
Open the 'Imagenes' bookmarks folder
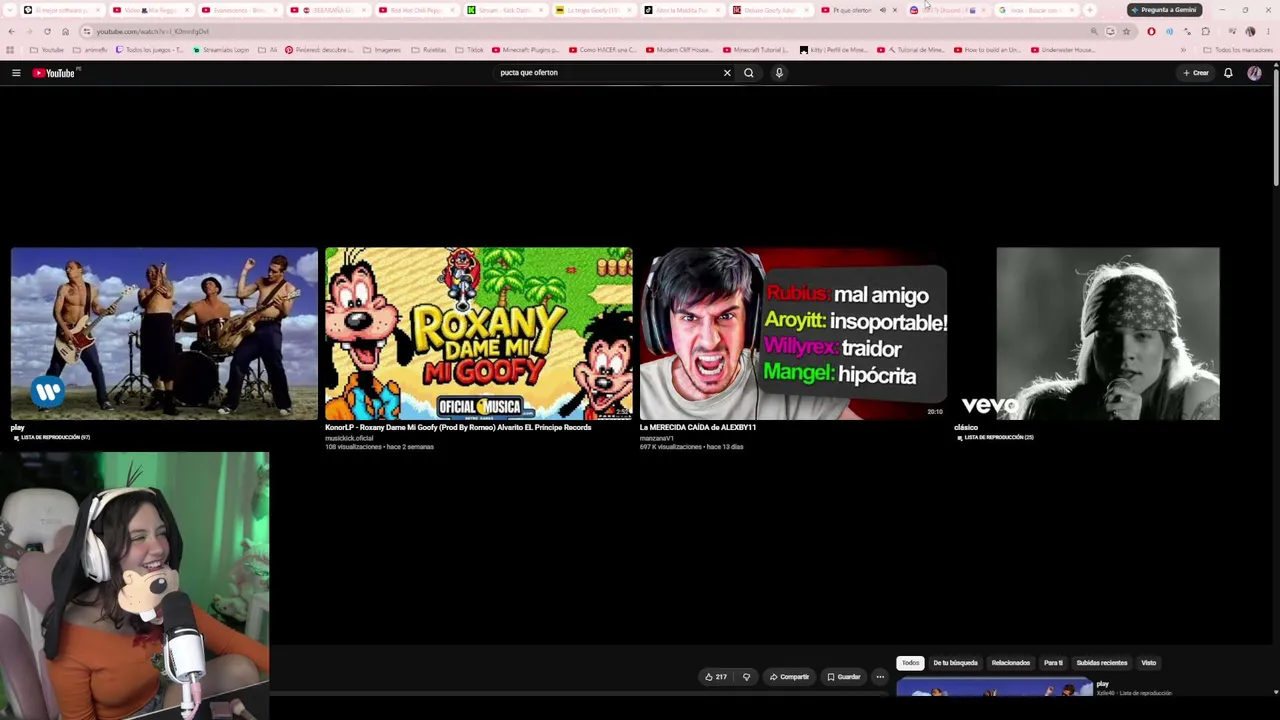pos(382,50)
